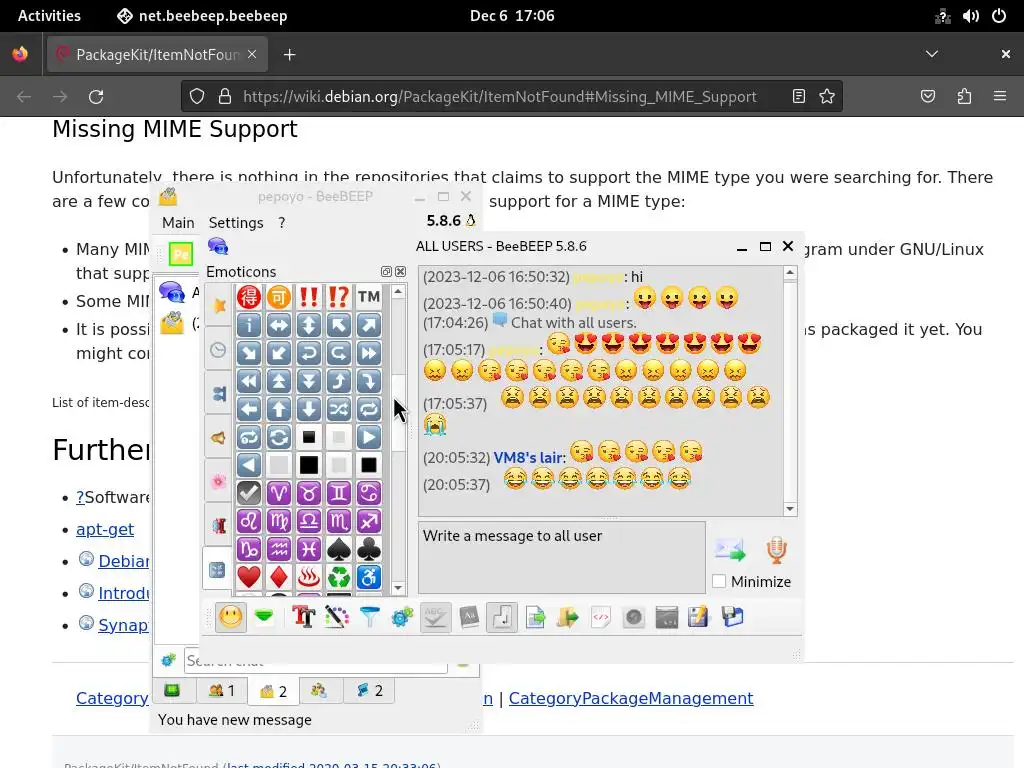Viewport: 1024px width, 768px height.
Task: Open the text color picker icon
Action: (336, 617)
